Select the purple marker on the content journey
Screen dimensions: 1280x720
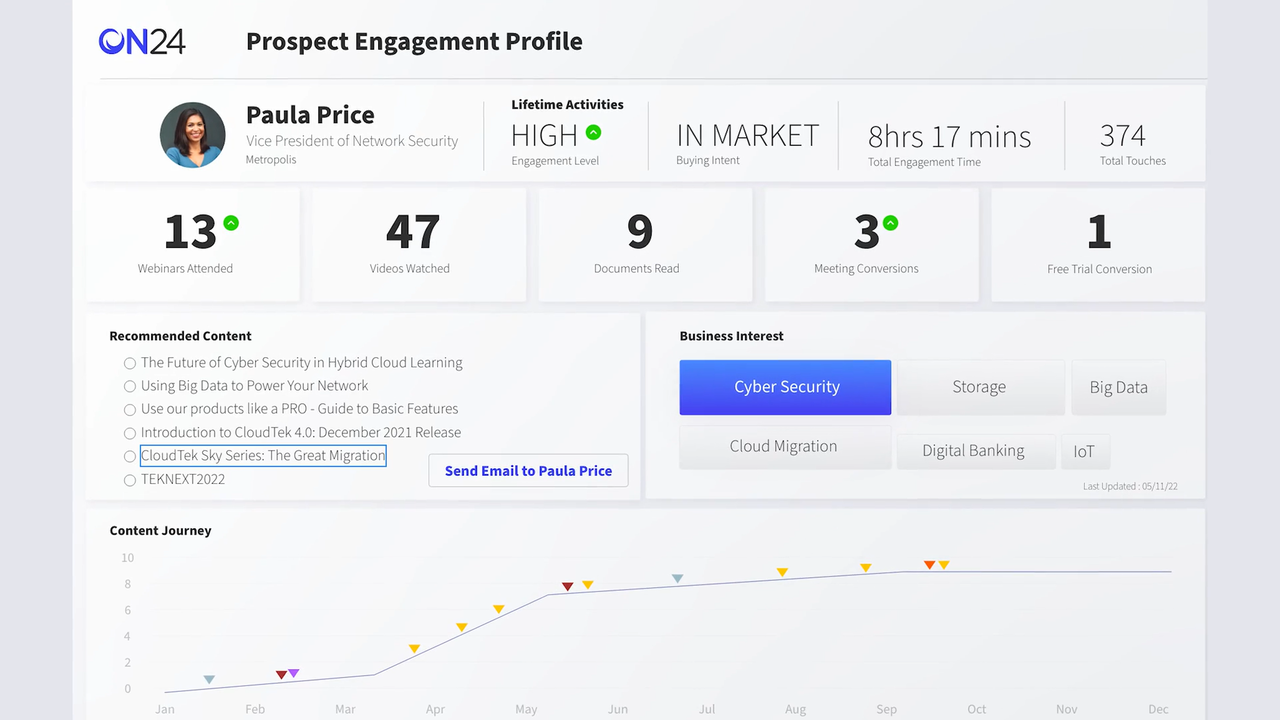[294, 673]
